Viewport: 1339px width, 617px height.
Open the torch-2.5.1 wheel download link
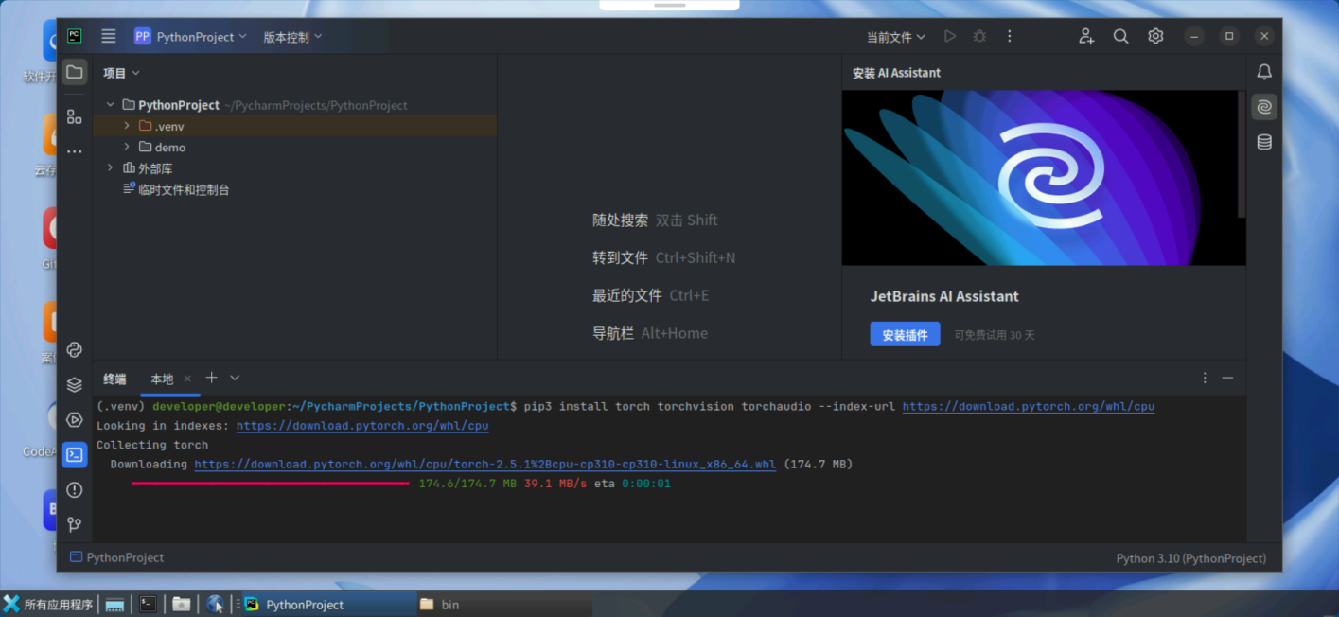[x=485, y=464]
